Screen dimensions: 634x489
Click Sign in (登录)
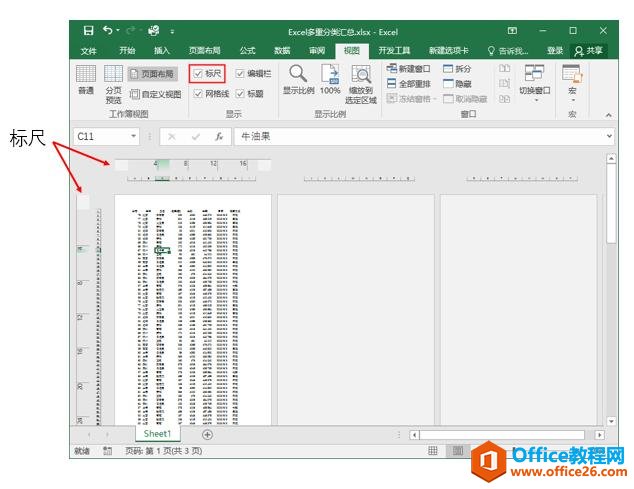[x=555, y=51]
